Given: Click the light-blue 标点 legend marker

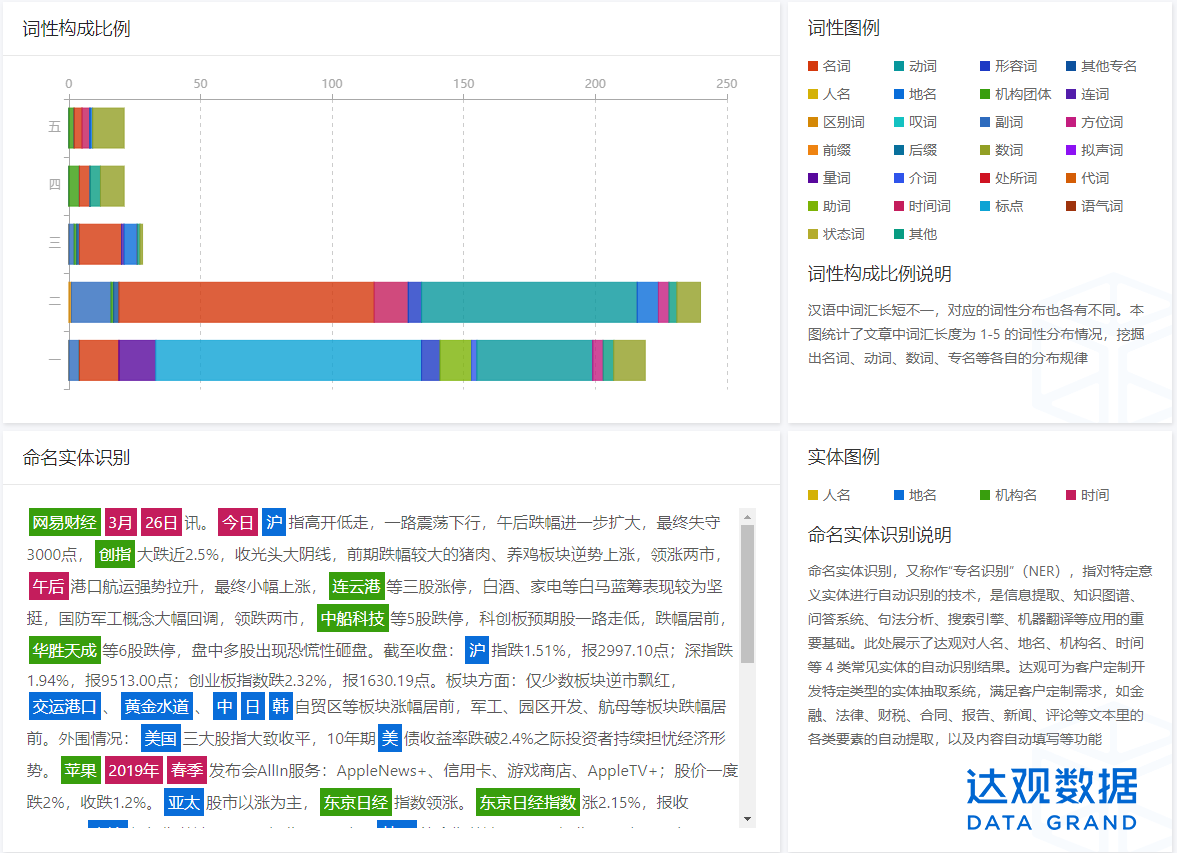Looking at the screenshot, I should tap(985, 206).
